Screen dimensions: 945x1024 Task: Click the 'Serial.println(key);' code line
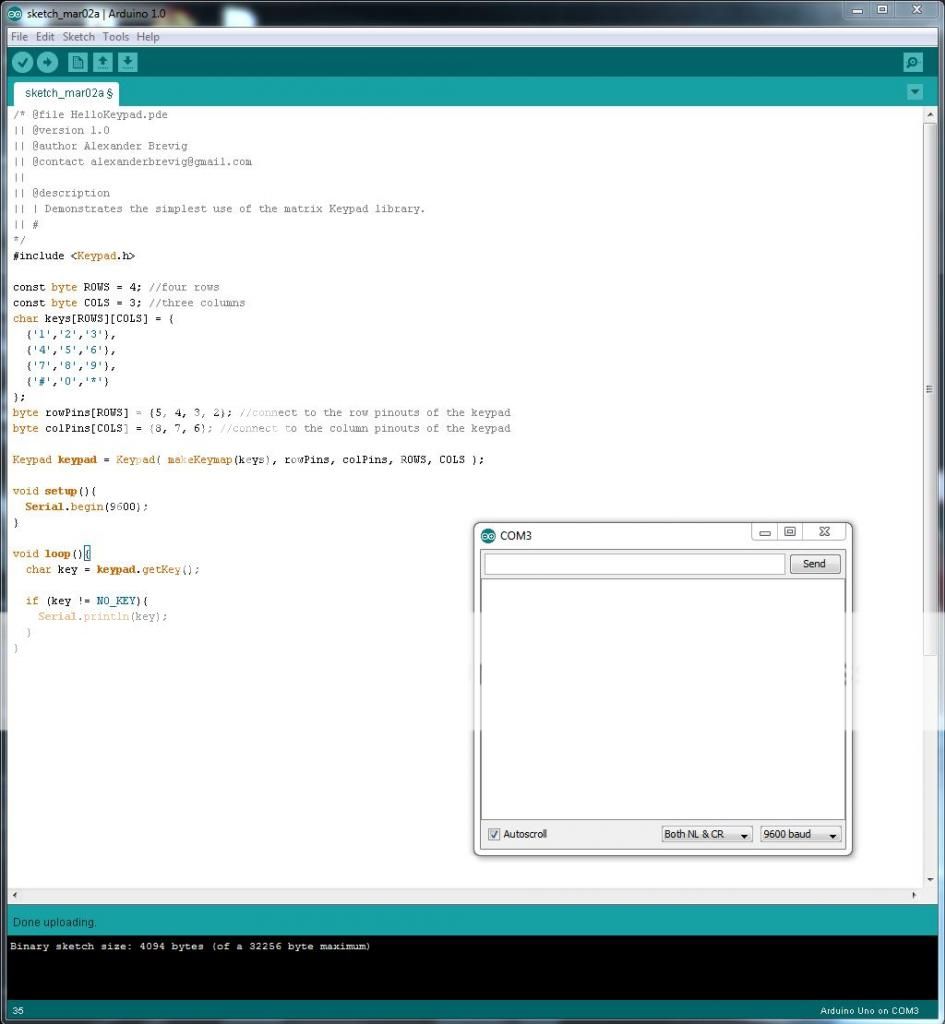[x=103, y=616]
